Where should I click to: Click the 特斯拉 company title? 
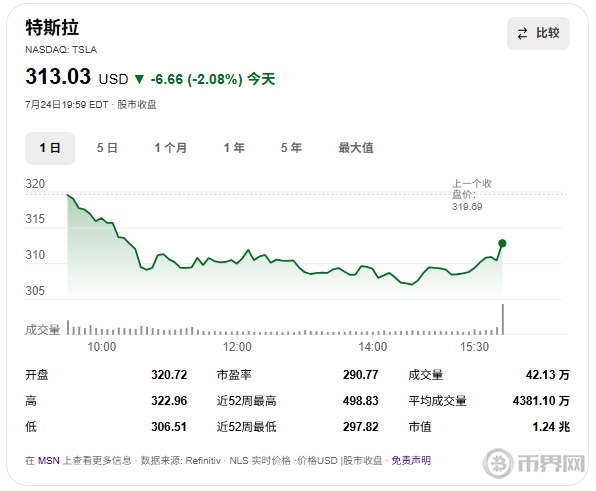[x=52, y=28]
